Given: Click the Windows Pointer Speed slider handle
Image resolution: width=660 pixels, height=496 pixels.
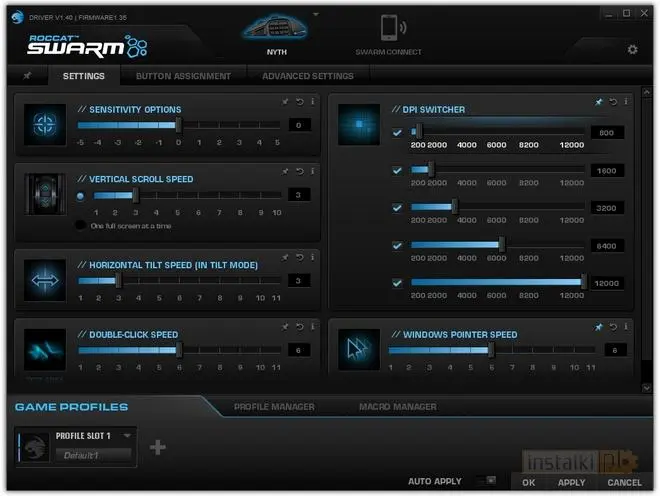Looking at the screenshot, I should (491, 349).
